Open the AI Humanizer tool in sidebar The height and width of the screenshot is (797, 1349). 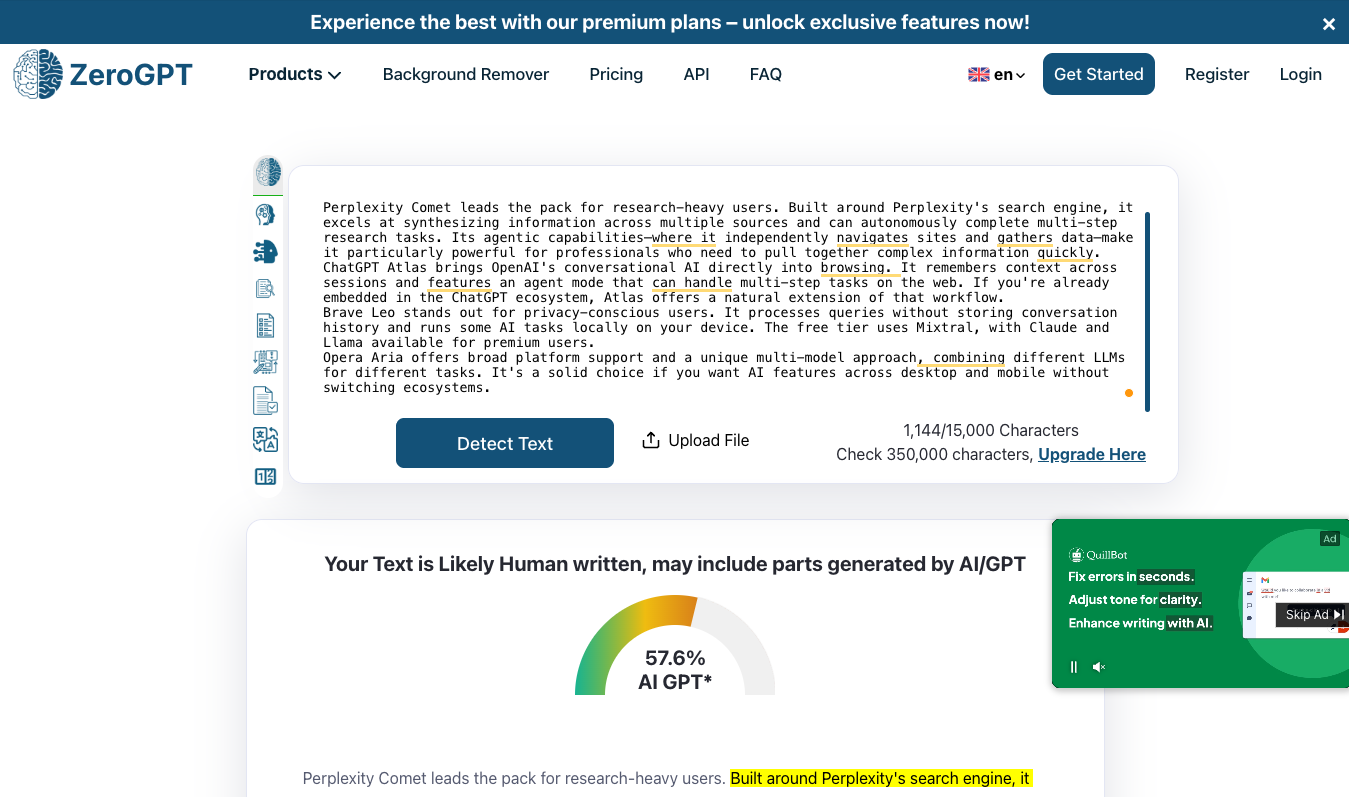[x=265, y=213]
